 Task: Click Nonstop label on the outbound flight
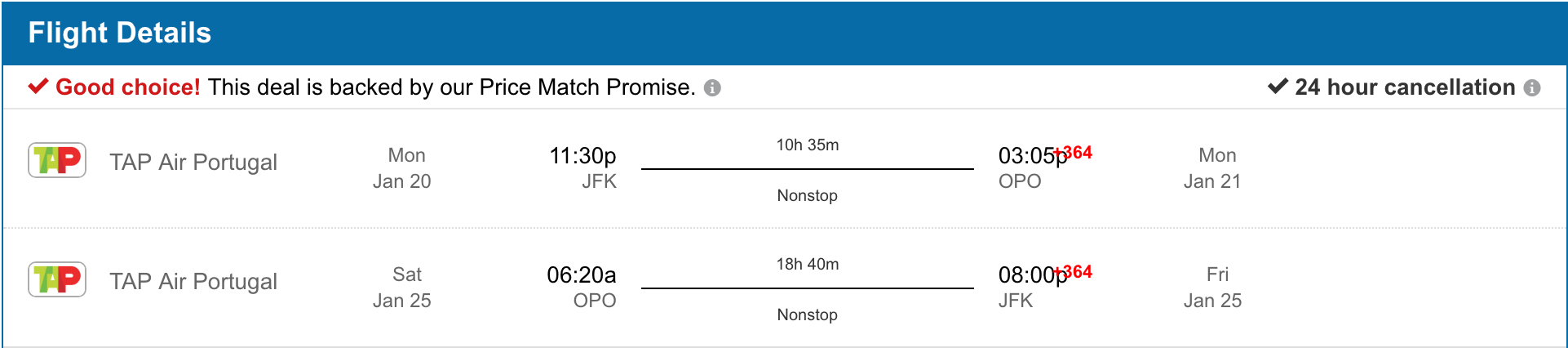(808, 195)
